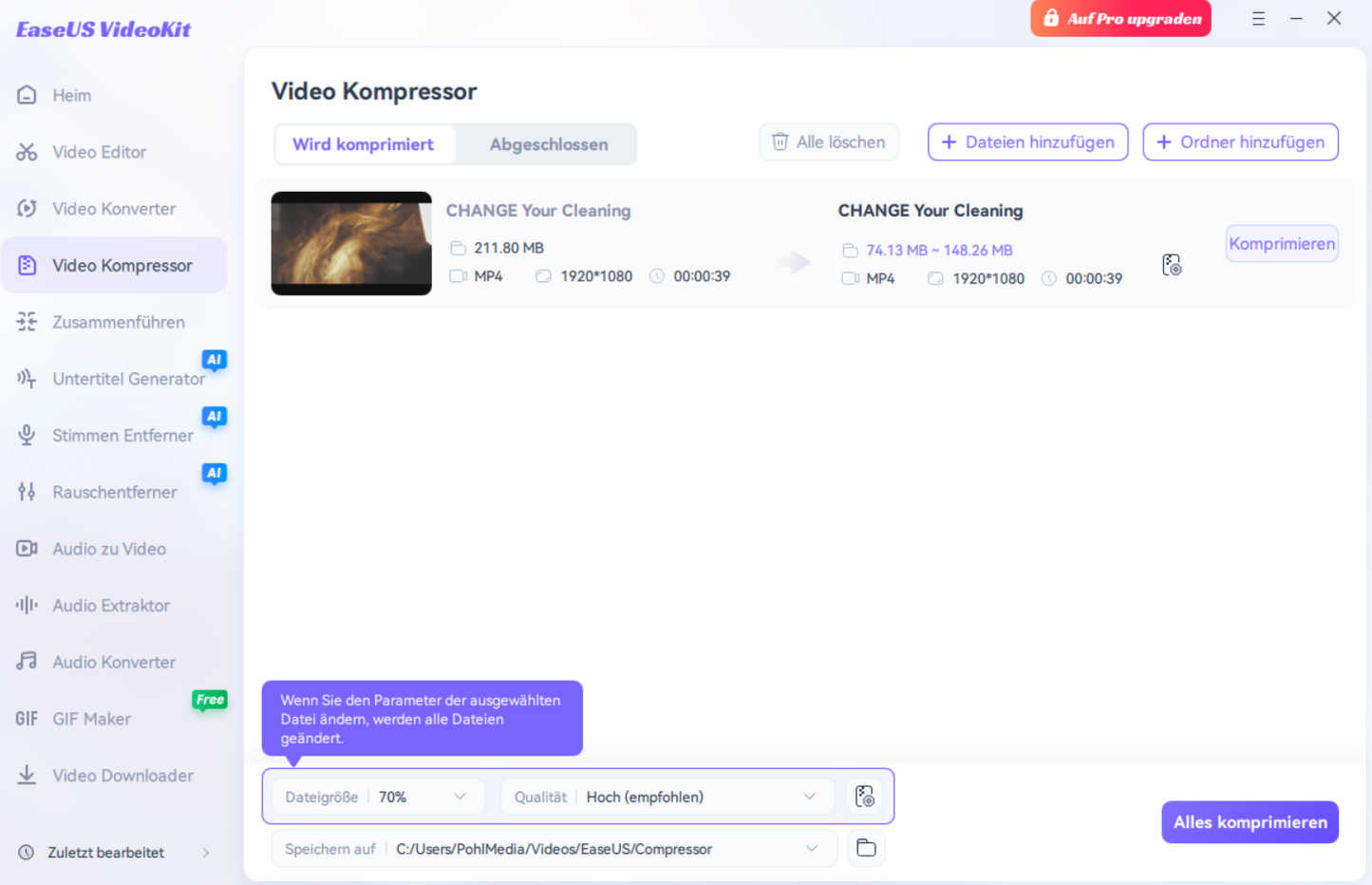
Task: Open the Qualität Hoch (empfohlen) dropdown
Action: (x=809, y=797)
